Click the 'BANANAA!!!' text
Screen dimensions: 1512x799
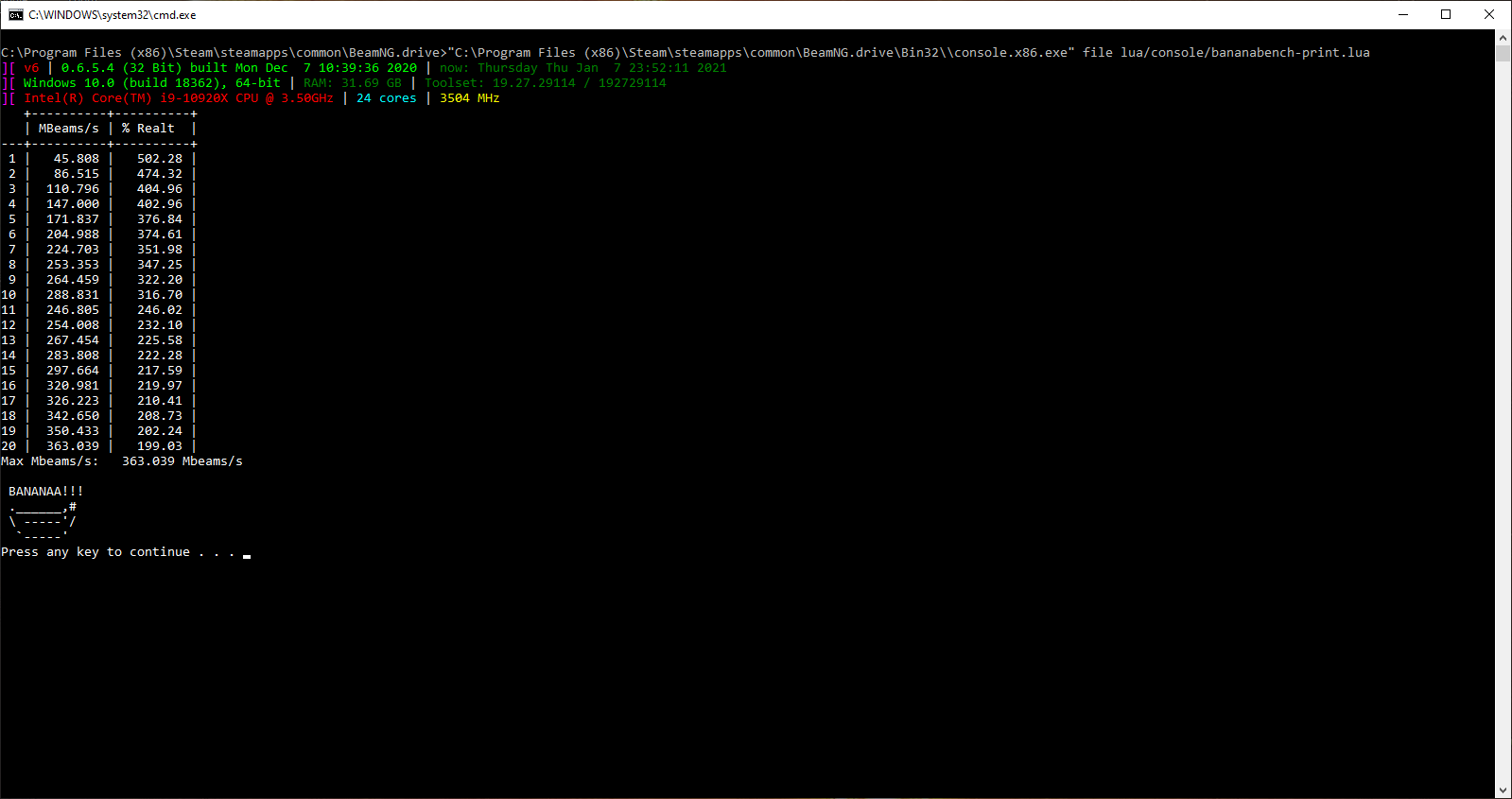[46, 492]
